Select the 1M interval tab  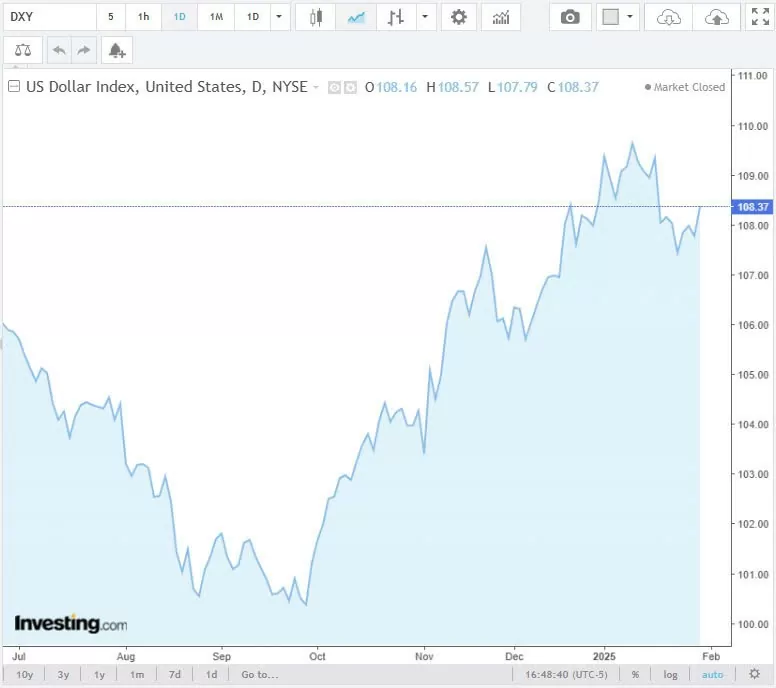pos(216,17)
